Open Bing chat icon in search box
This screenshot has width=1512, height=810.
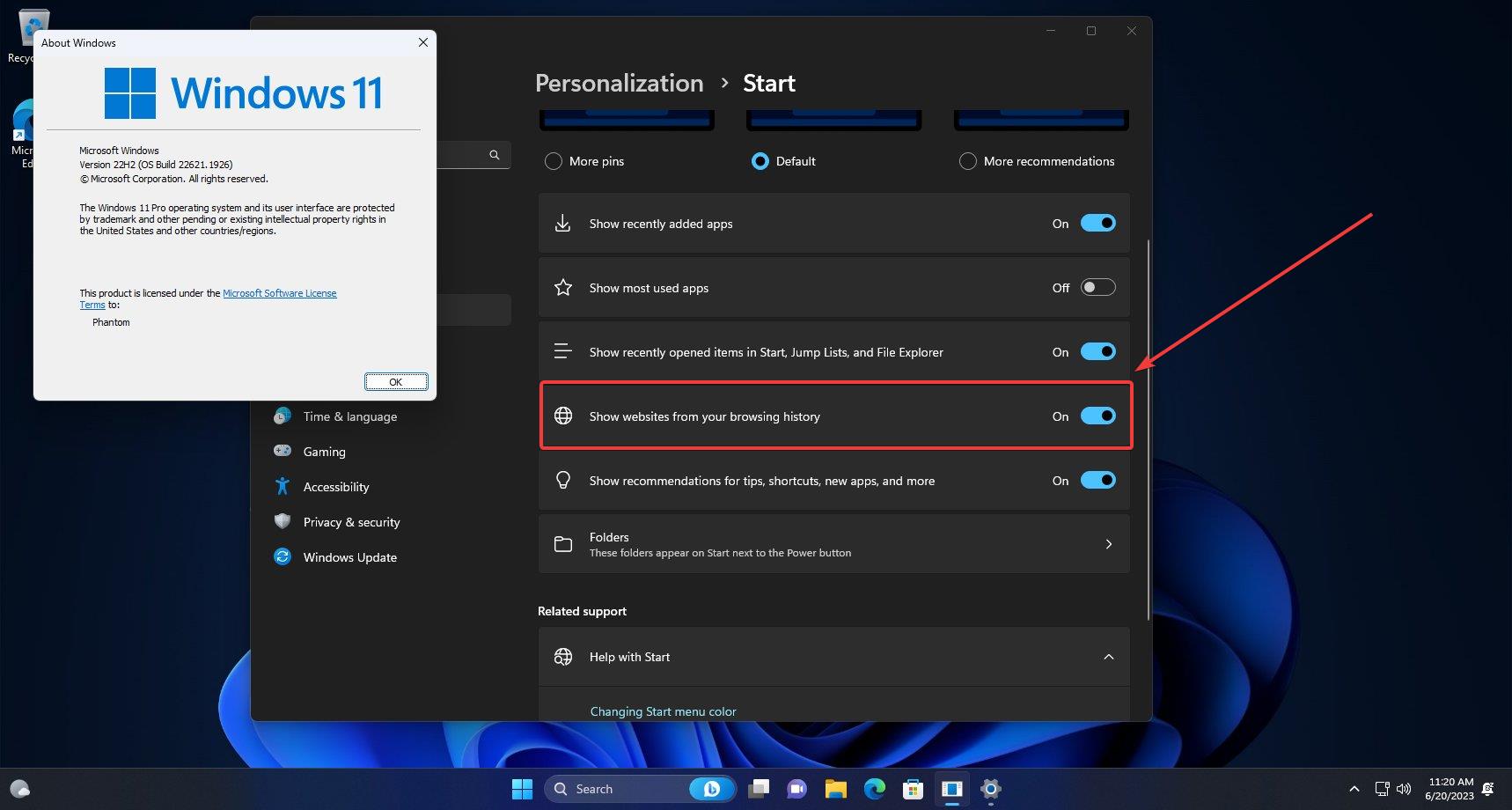711,789
